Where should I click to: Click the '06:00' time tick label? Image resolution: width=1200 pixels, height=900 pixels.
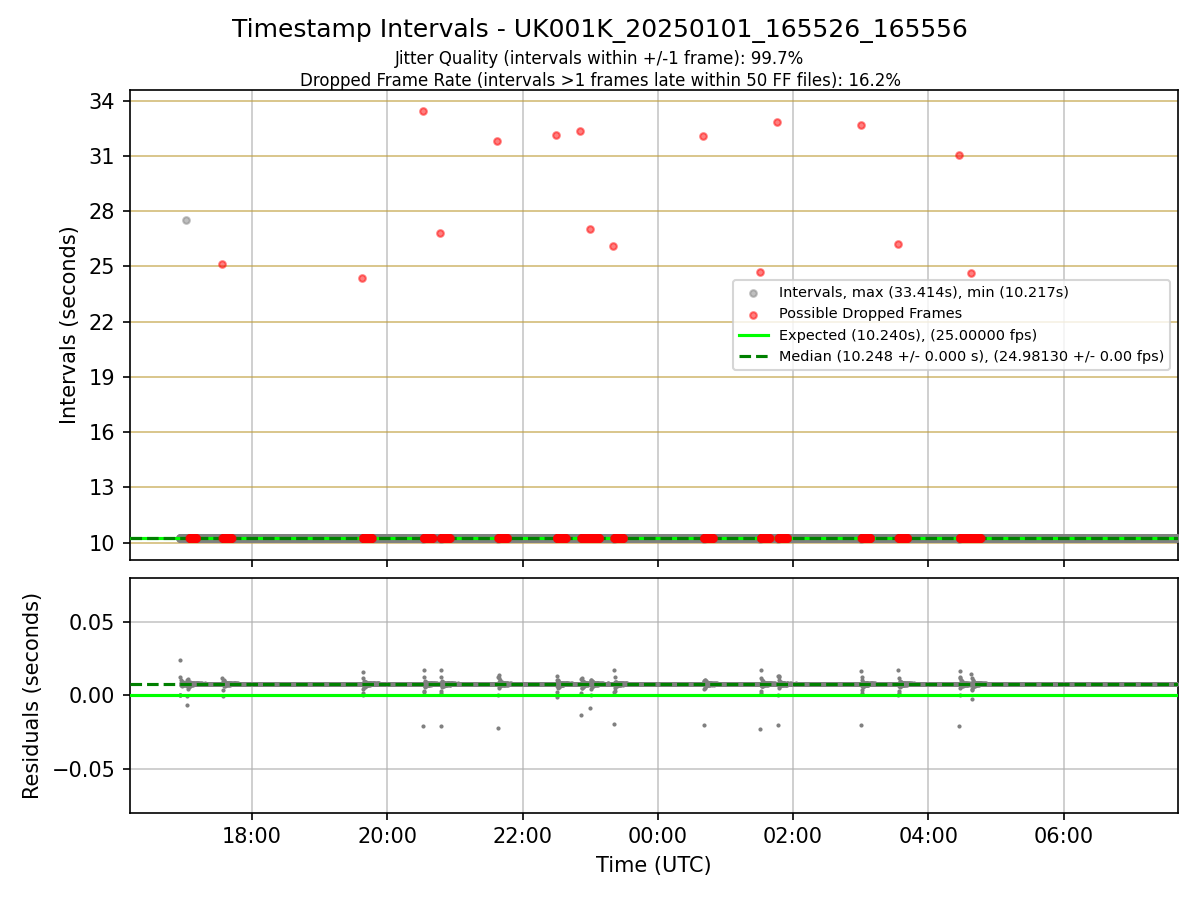coord(1063,836)
